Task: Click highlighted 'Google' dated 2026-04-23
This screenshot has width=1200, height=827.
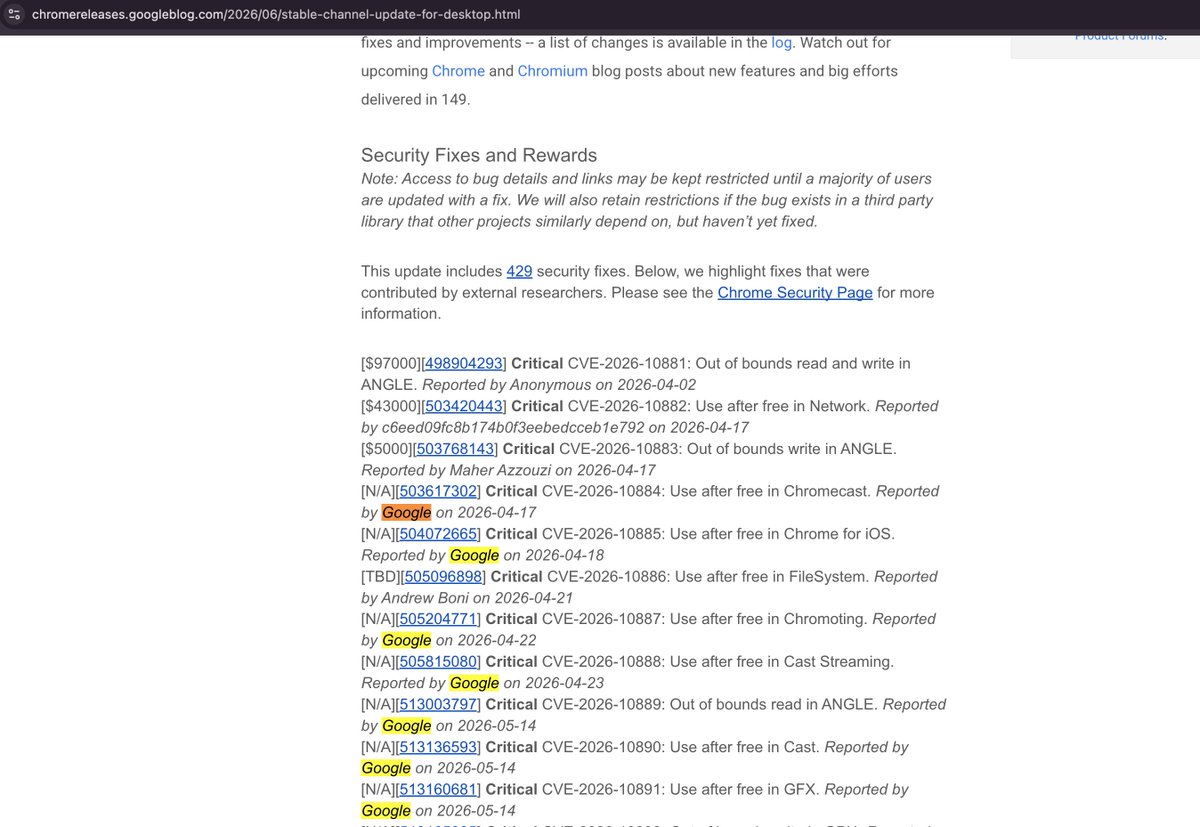Action: click(x=474, y=683)
